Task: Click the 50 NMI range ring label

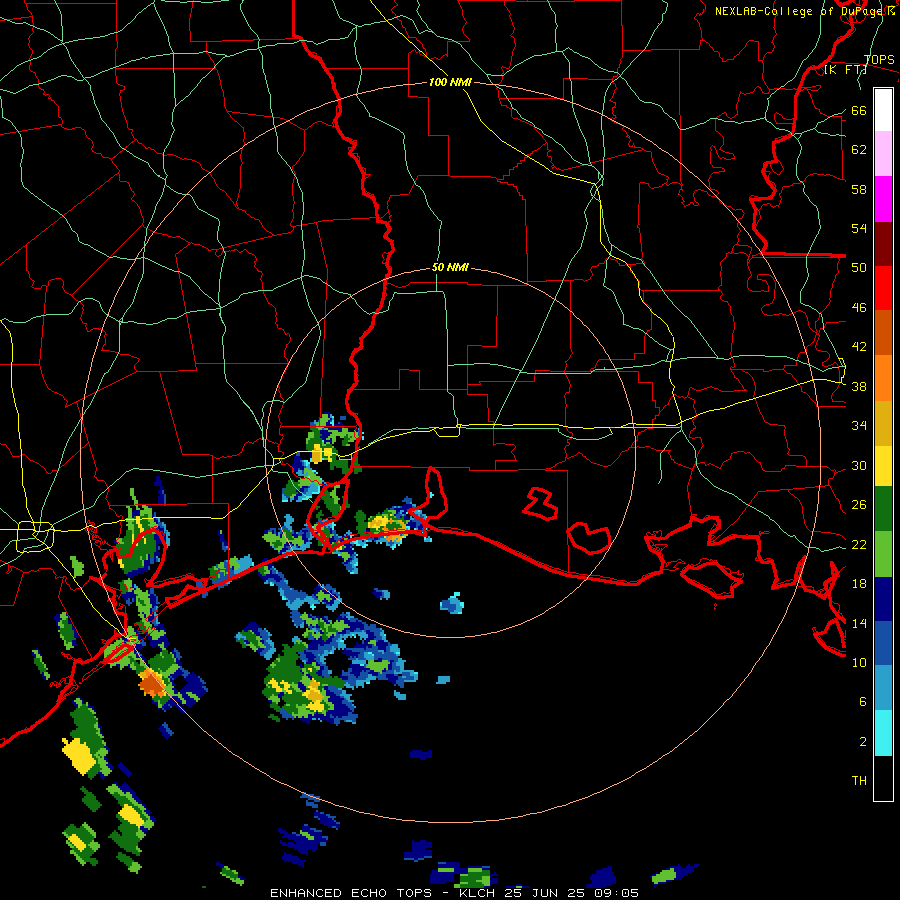Action: tap(450, 267)
